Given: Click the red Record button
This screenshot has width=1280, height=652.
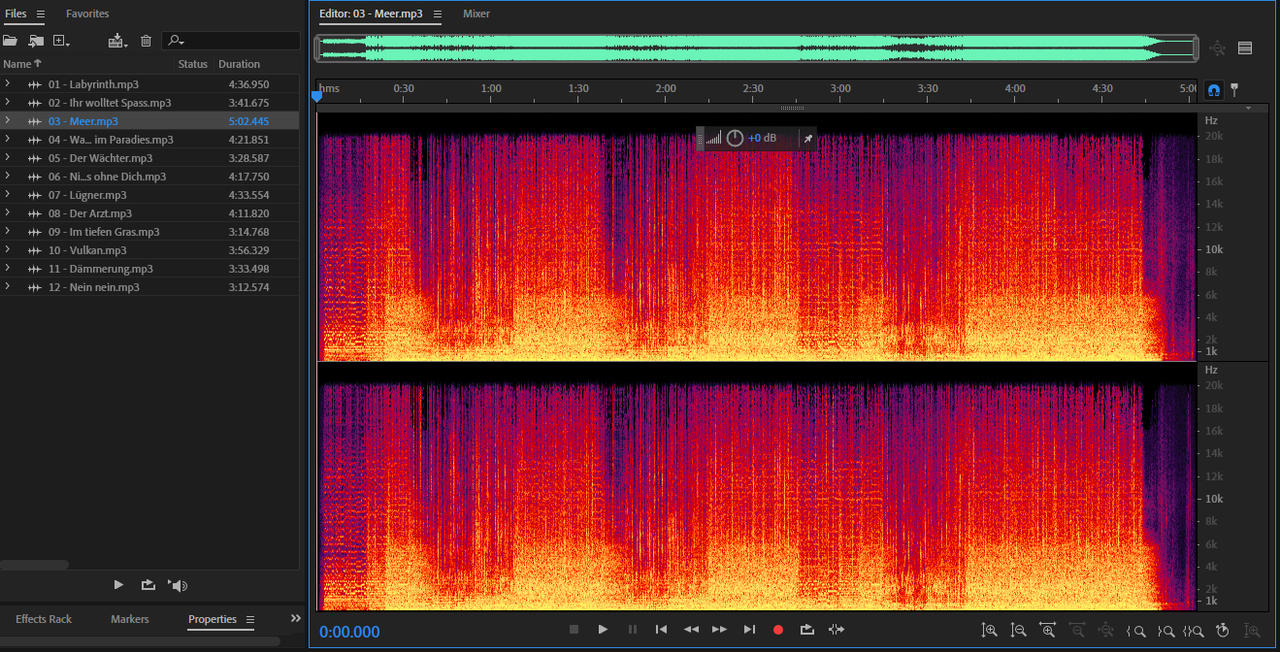Looking at the screenshot, I should (x=778, y=629).
